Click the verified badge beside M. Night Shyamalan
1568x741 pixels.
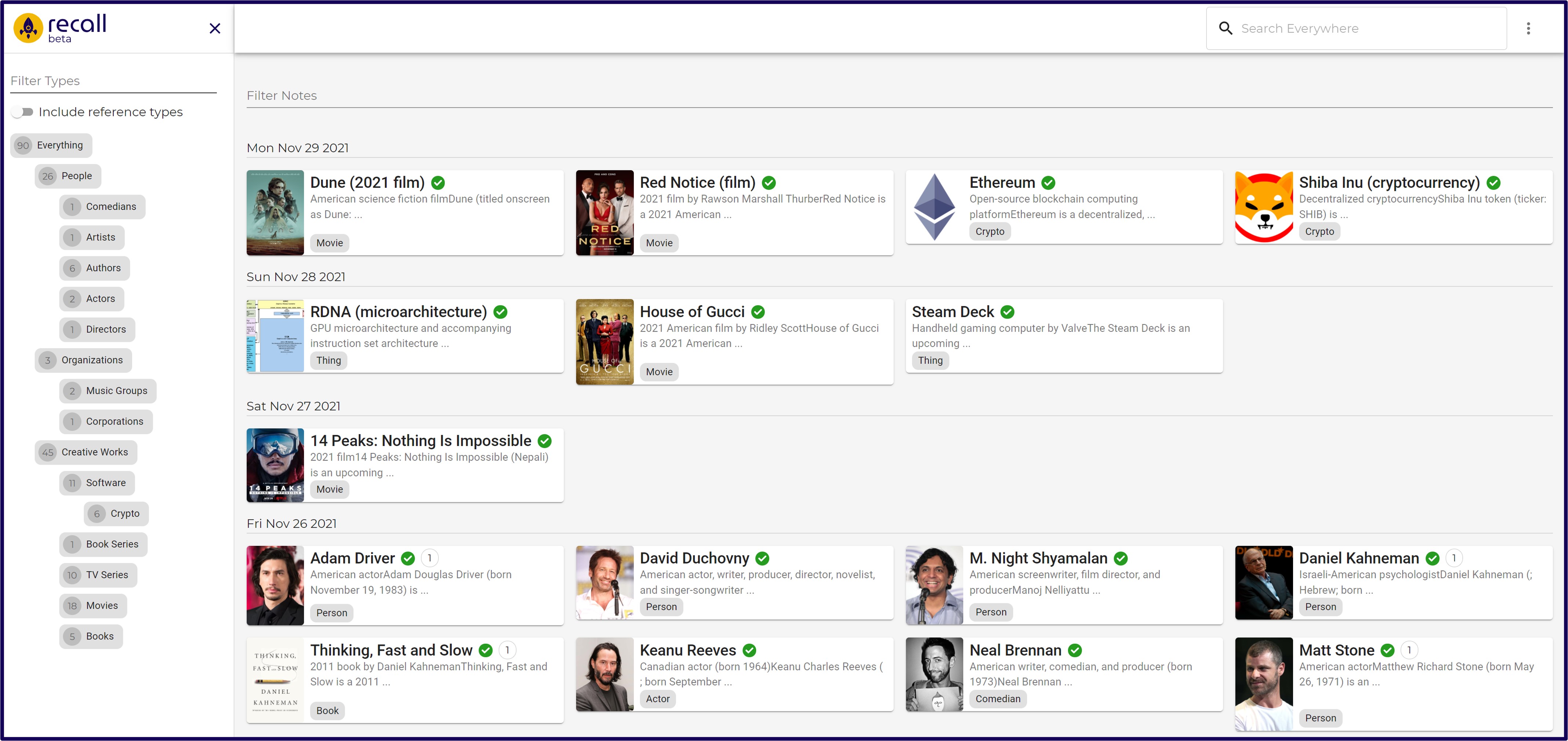coord(1121,558)
